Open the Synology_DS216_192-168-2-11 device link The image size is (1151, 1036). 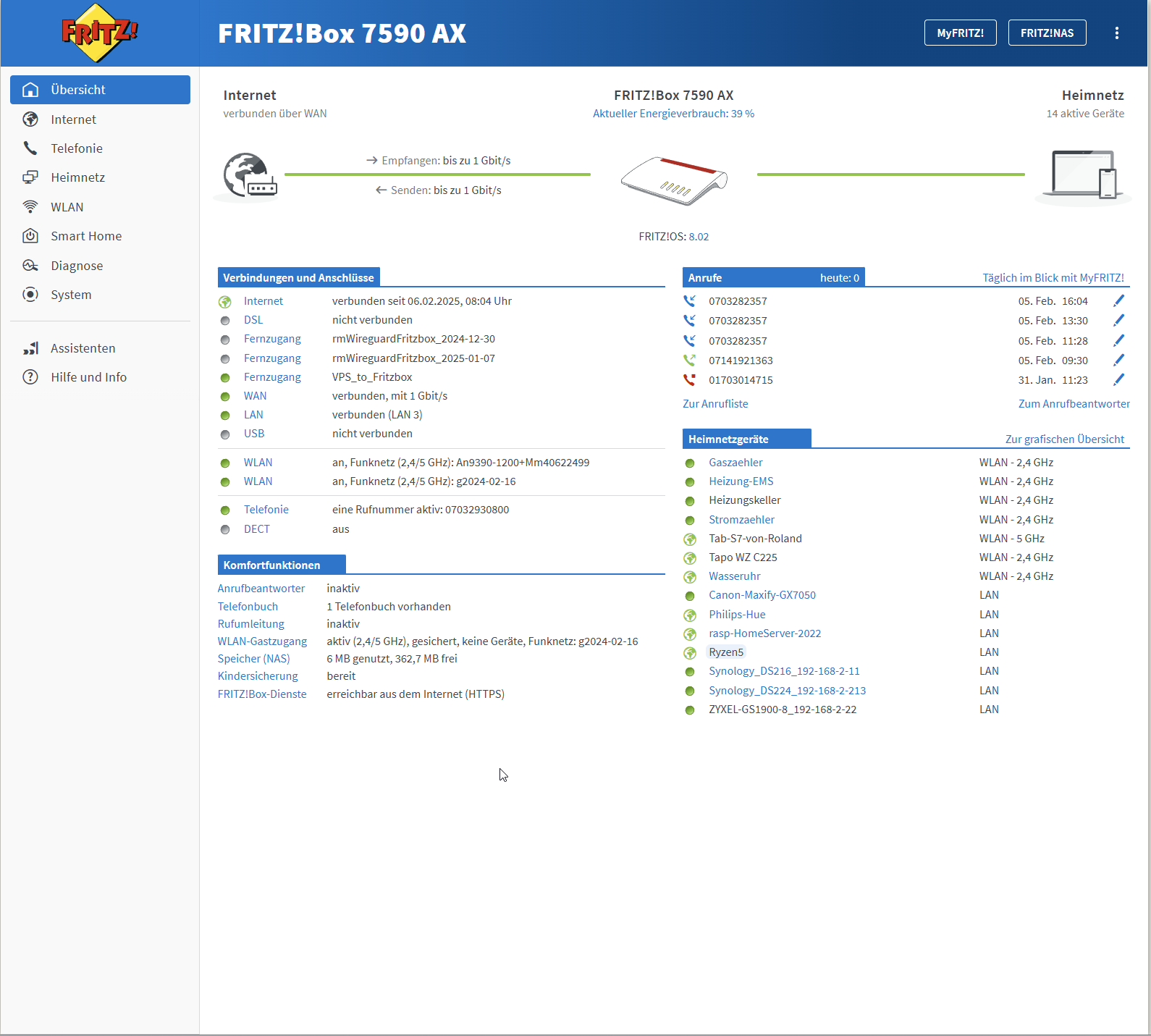[x=785, y=671]
